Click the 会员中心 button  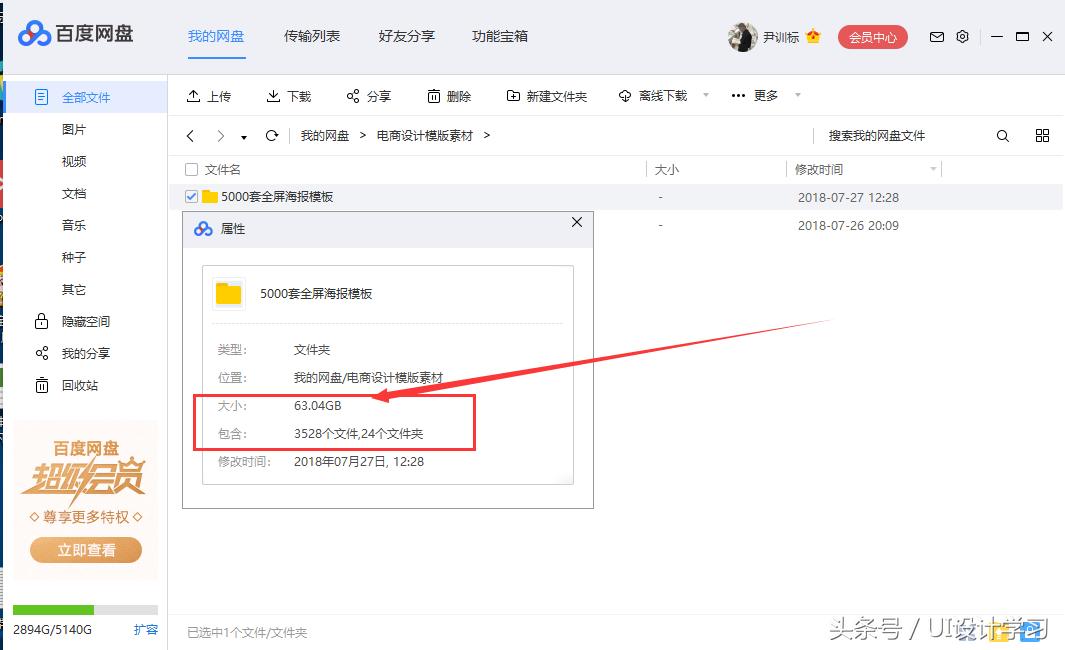coord(872,36)
